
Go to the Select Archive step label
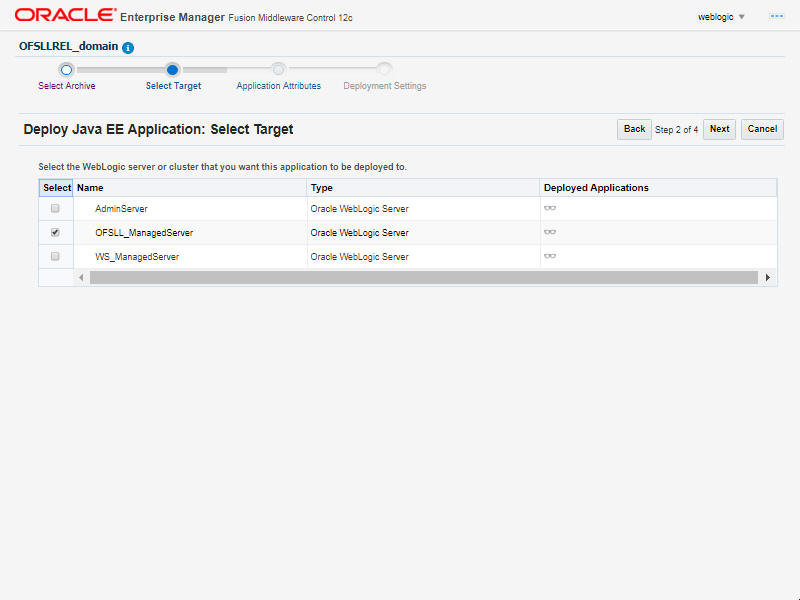click(x=67, y=86)
